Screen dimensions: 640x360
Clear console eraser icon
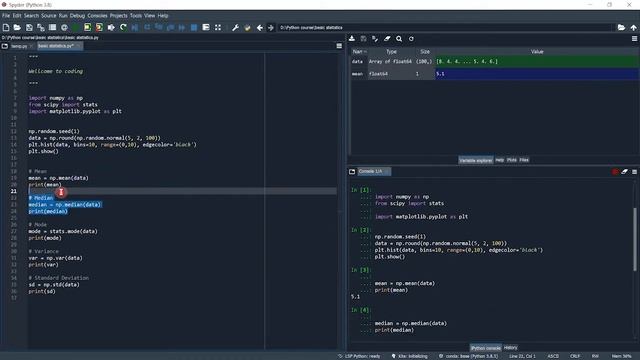[x=624, y=172]
